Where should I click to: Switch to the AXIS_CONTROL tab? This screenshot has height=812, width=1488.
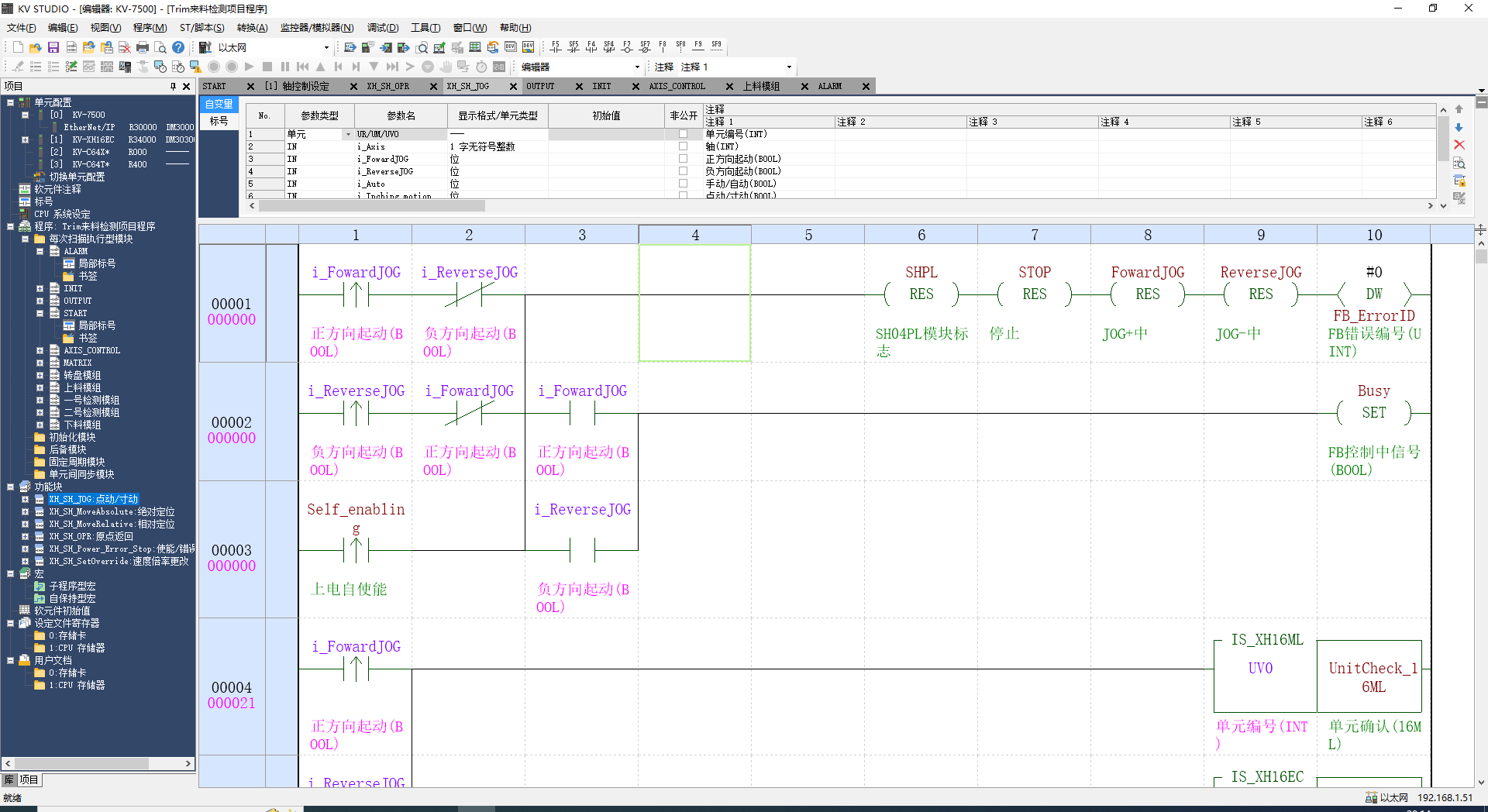coord(677,86)
